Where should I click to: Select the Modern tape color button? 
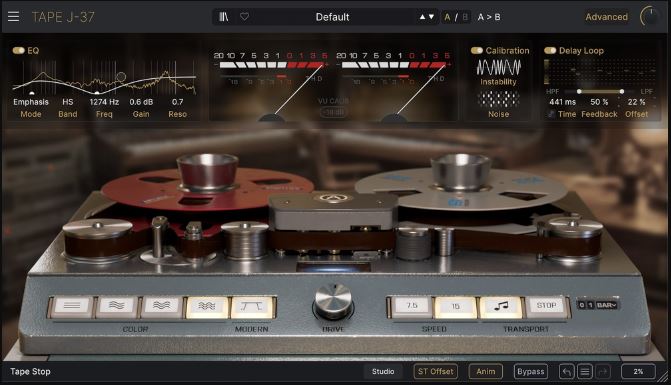tap(252, 306)
